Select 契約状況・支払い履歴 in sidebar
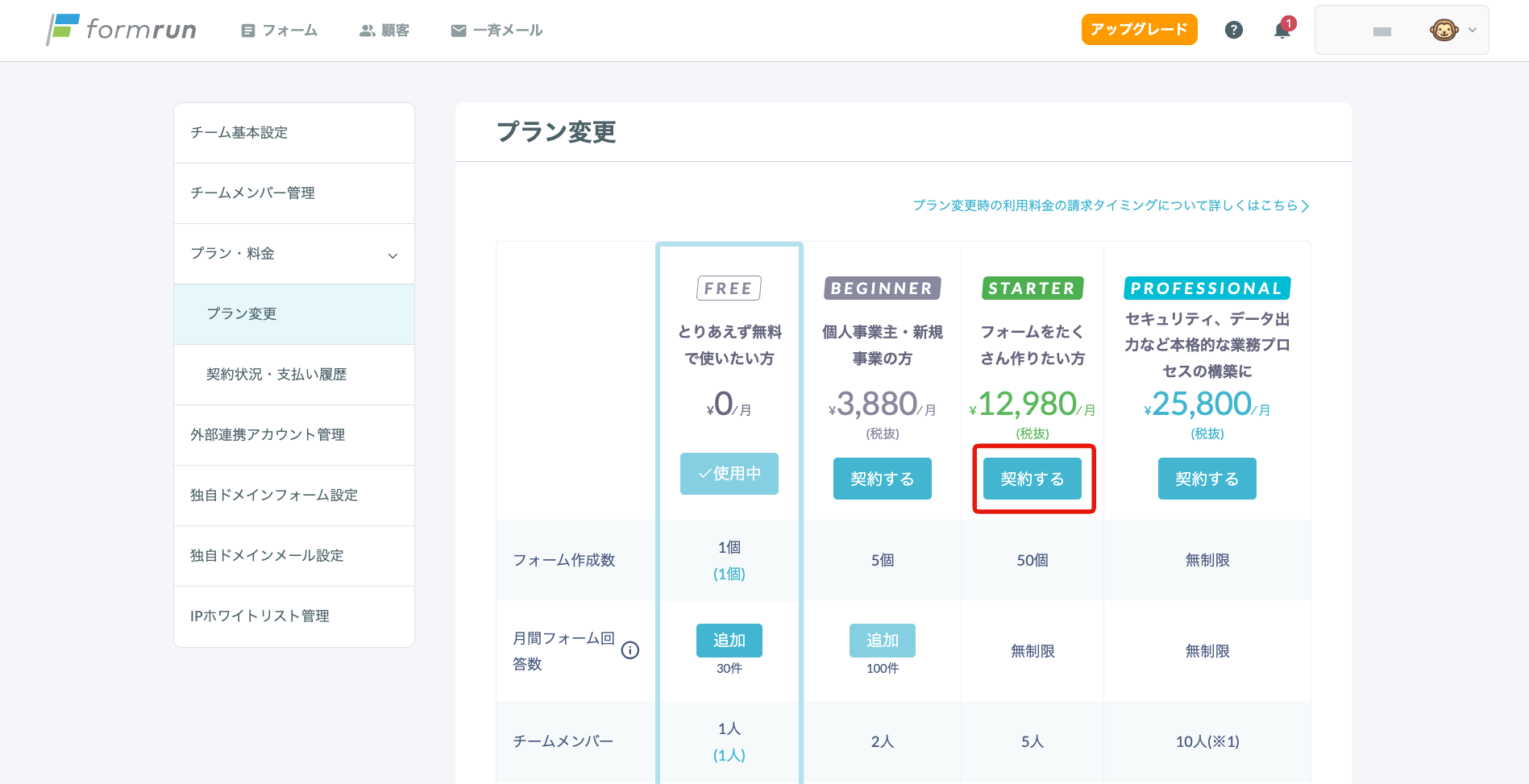The height and width of the screenshot is (784, 1529). pyautogui.click(x=276, y=374)
